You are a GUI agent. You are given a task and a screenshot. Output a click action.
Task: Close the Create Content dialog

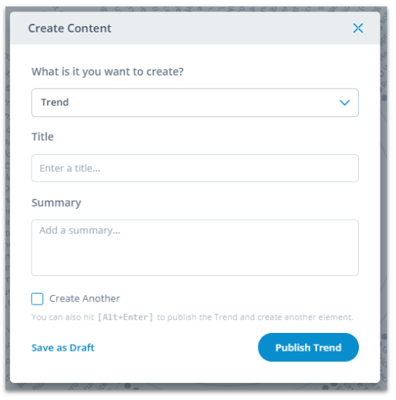coord(358,28)
